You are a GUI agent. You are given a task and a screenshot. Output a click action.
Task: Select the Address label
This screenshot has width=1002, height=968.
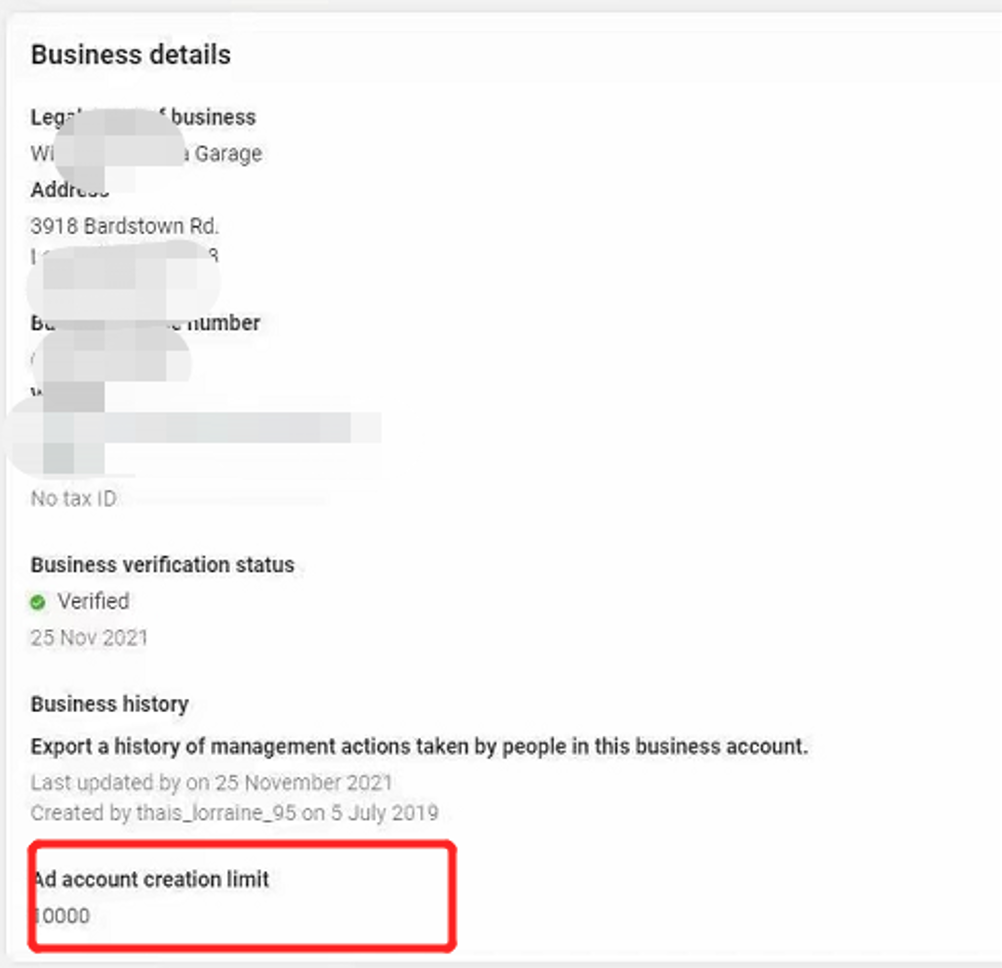pos(69,190)
